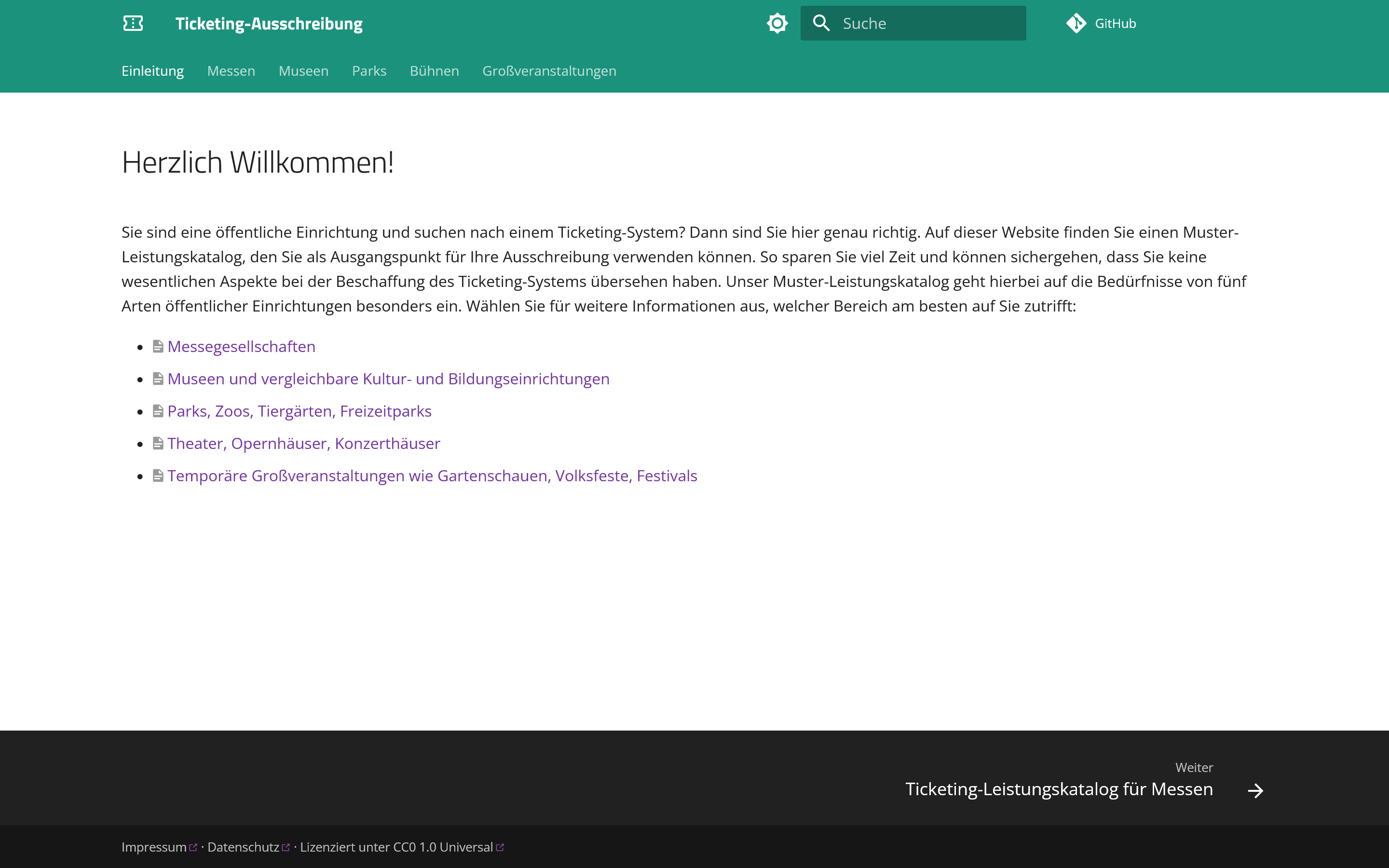Switch to the Messen tab
The image size is (1389, 868).
click(231, 71)
